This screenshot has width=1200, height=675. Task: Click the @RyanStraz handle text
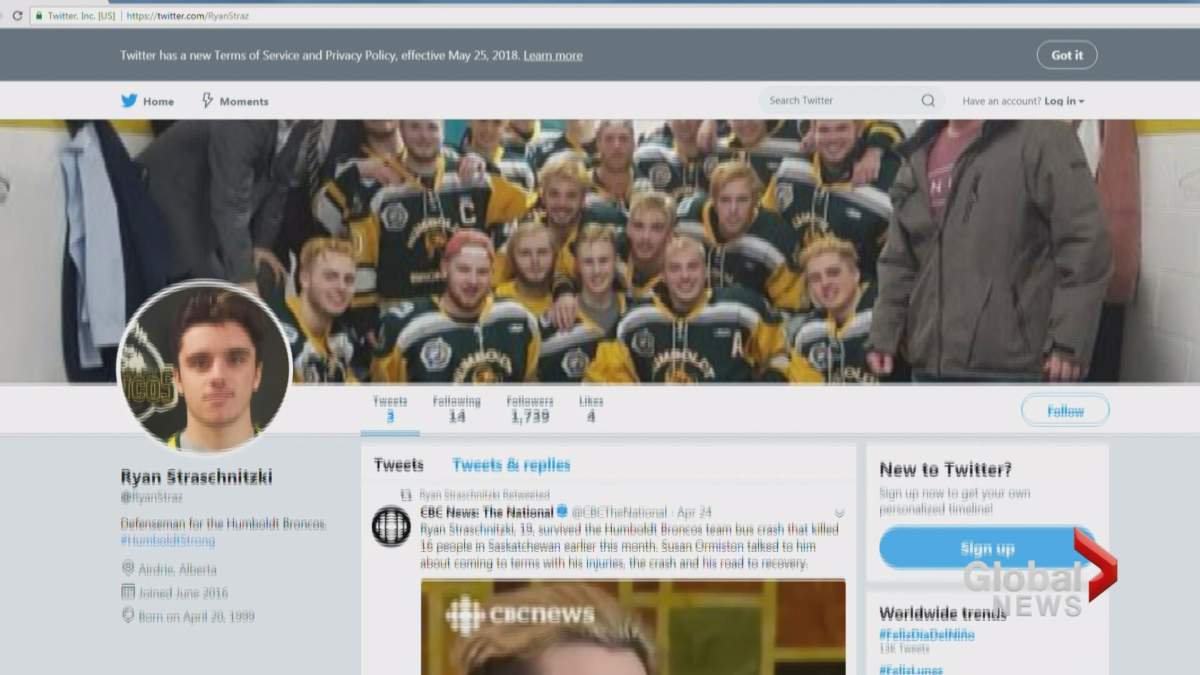pyautogui.click(x=152, y=497)
